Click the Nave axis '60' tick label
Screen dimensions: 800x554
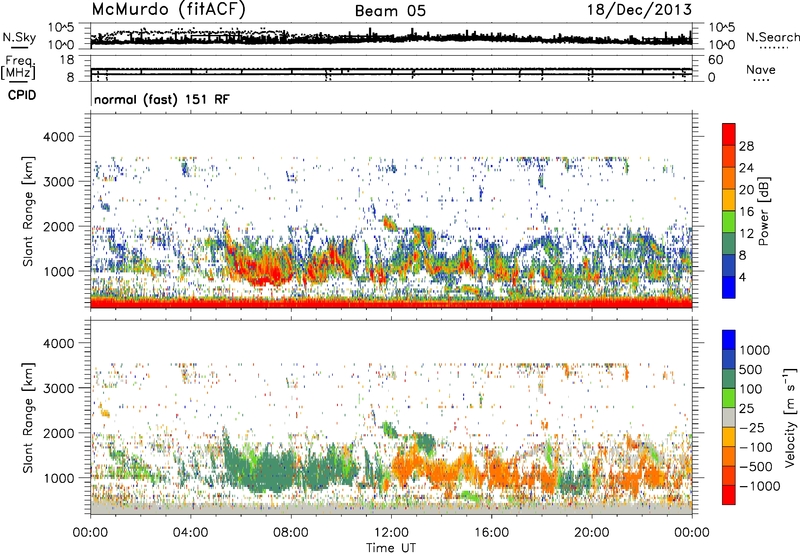coord(715,60)
